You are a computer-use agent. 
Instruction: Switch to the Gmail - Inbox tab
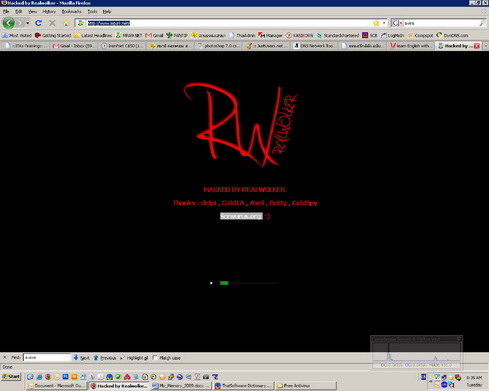[74, 46]
